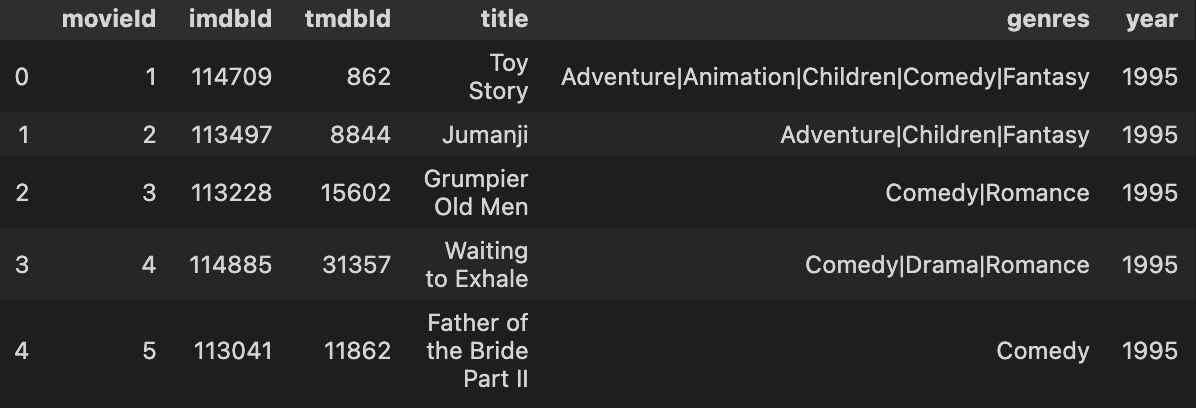
Task: Click the Grumpier Old Men cell
Action: pyautogui.click(x=476, y=192)
